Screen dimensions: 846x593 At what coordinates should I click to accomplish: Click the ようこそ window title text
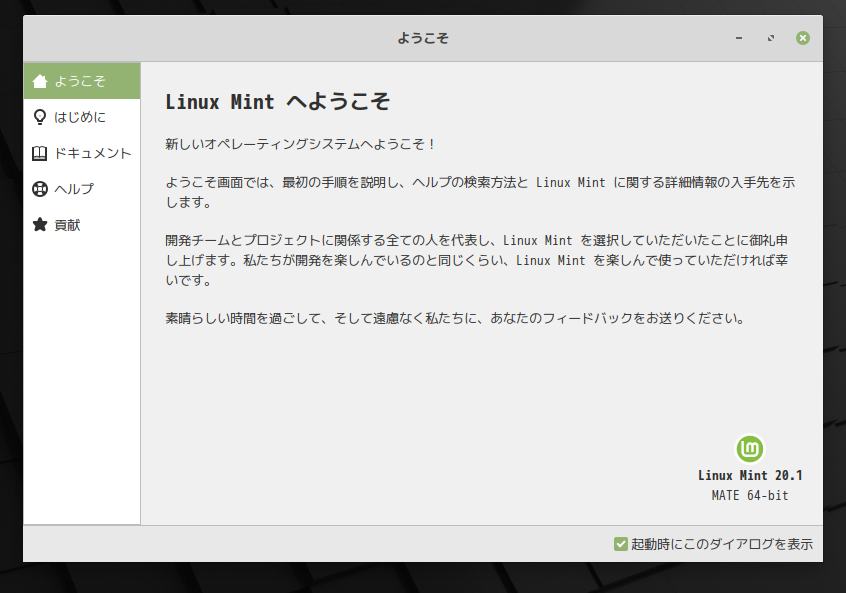pyautogui.click(x=423, y=38)
